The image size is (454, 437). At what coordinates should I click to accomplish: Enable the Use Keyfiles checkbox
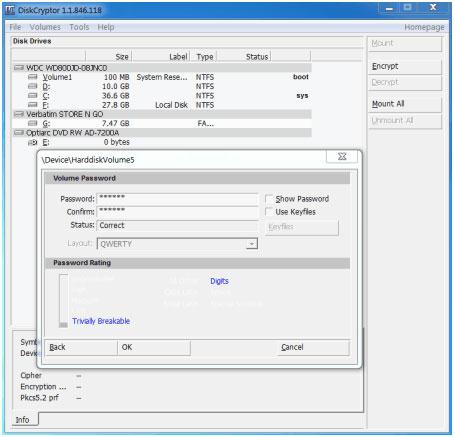(269, 212)
